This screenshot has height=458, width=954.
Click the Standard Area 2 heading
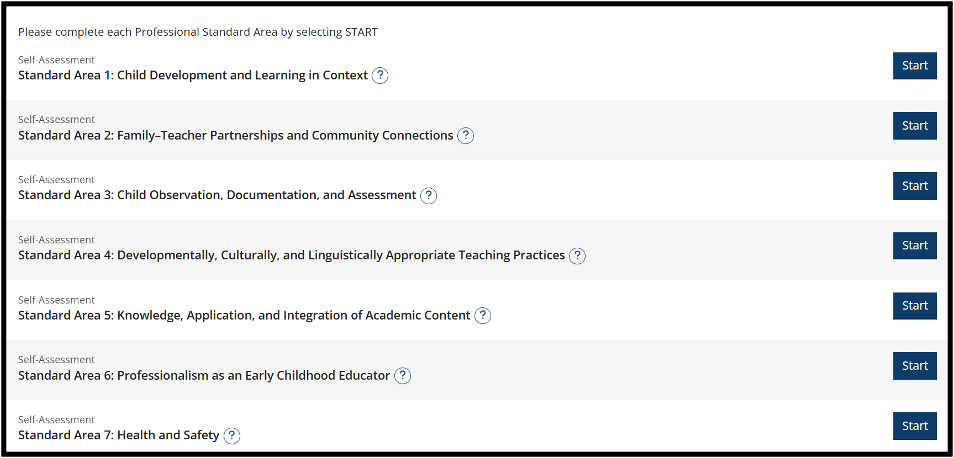tap(235, 135)
